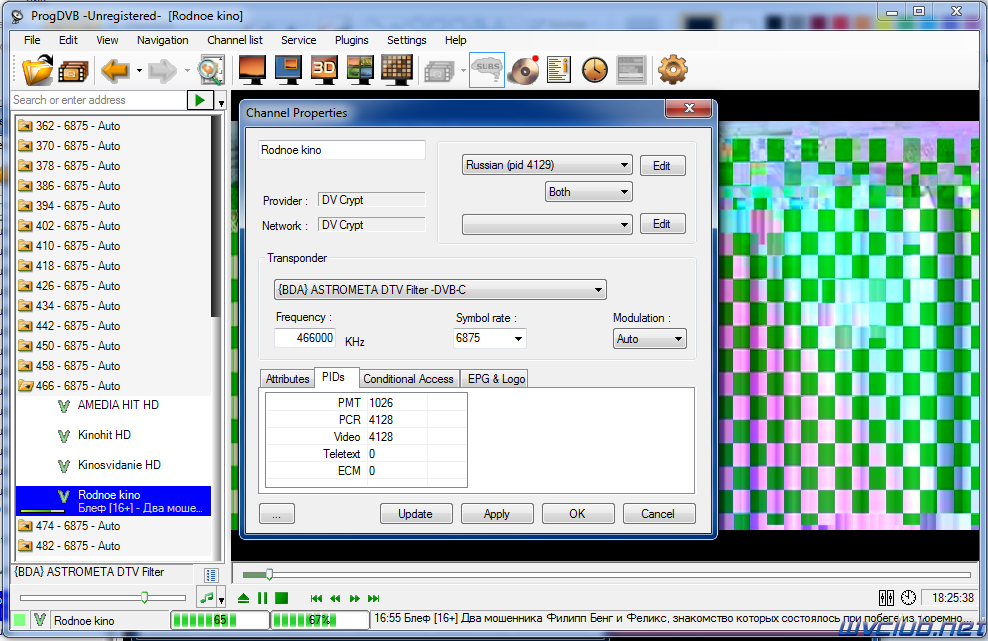The width and height of the screenshot is (988, 641).
Task: Skip to the next with last playback arrow
Action: [374, 598]
